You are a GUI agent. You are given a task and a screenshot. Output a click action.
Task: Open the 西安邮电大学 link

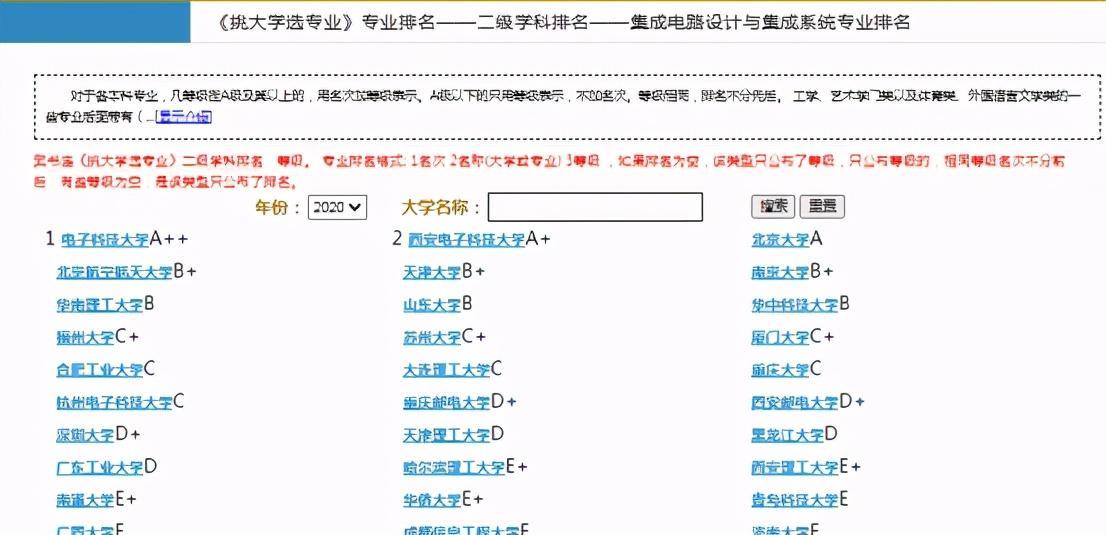tap(795, 403)
